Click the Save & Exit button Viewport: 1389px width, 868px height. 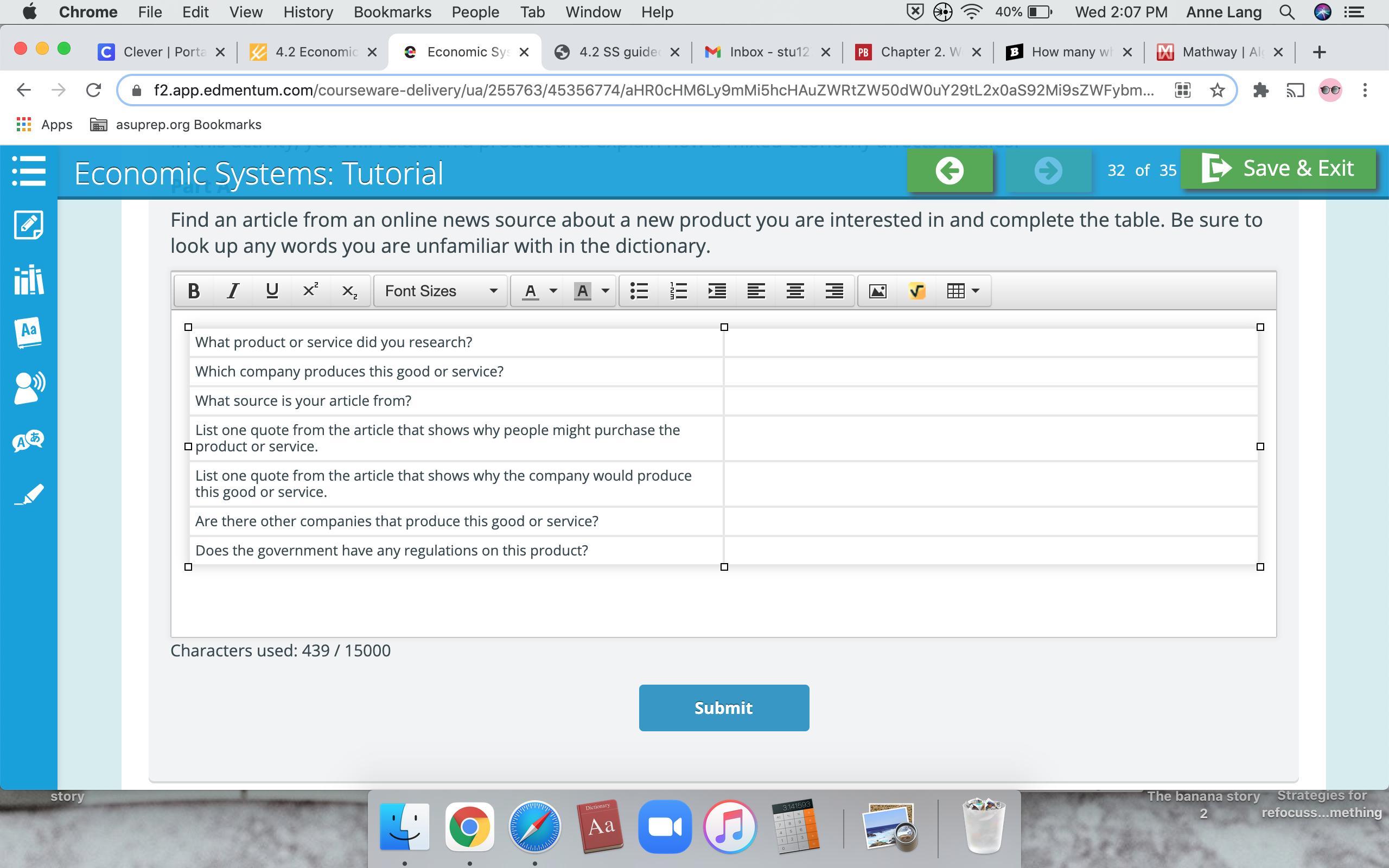[x=1278, y=169]
